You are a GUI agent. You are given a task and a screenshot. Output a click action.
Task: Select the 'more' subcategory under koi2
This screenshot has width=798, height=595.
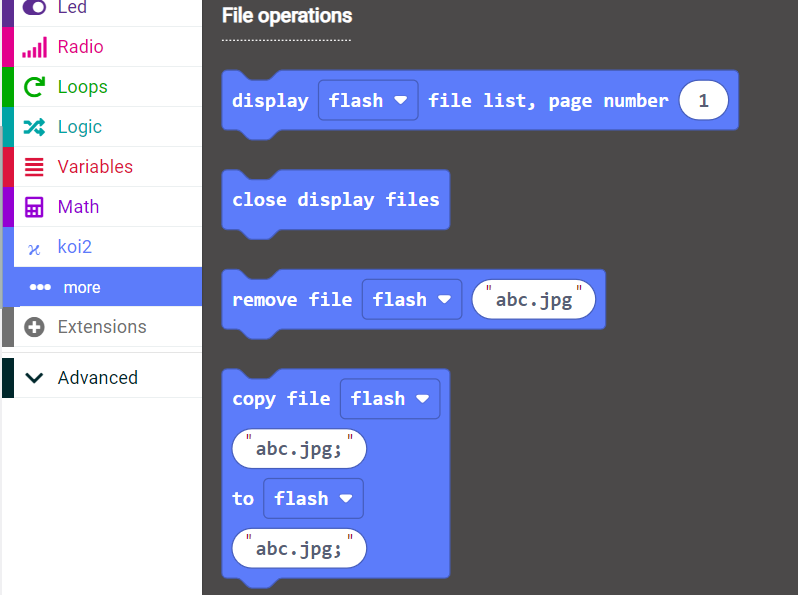[82, 287]
